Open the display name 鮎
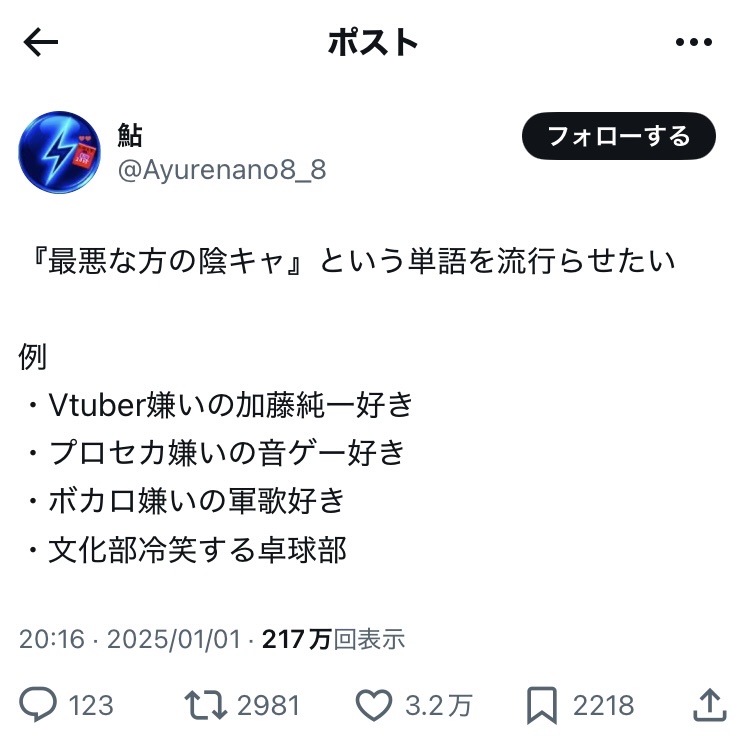Viewport: 750px width, 754px height. tap(130, 135)
